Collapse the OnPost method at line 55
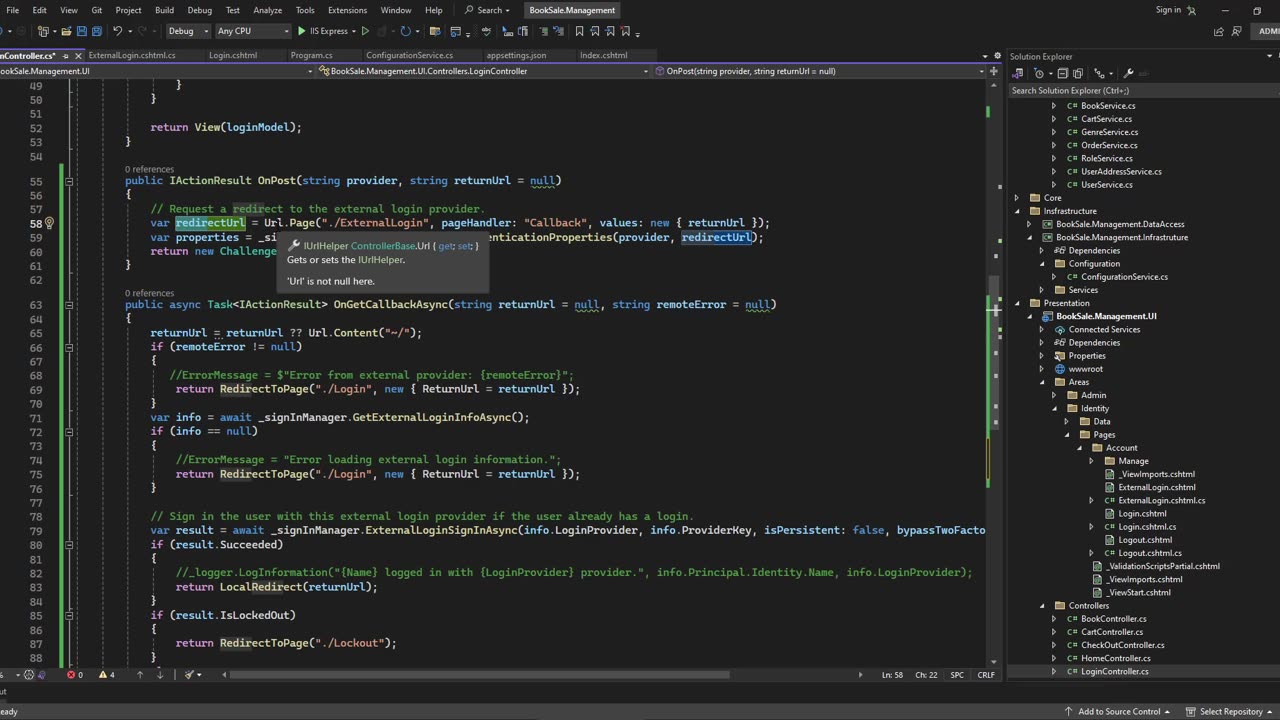This screenshot has width=1280, height=720. click(69, 181)
